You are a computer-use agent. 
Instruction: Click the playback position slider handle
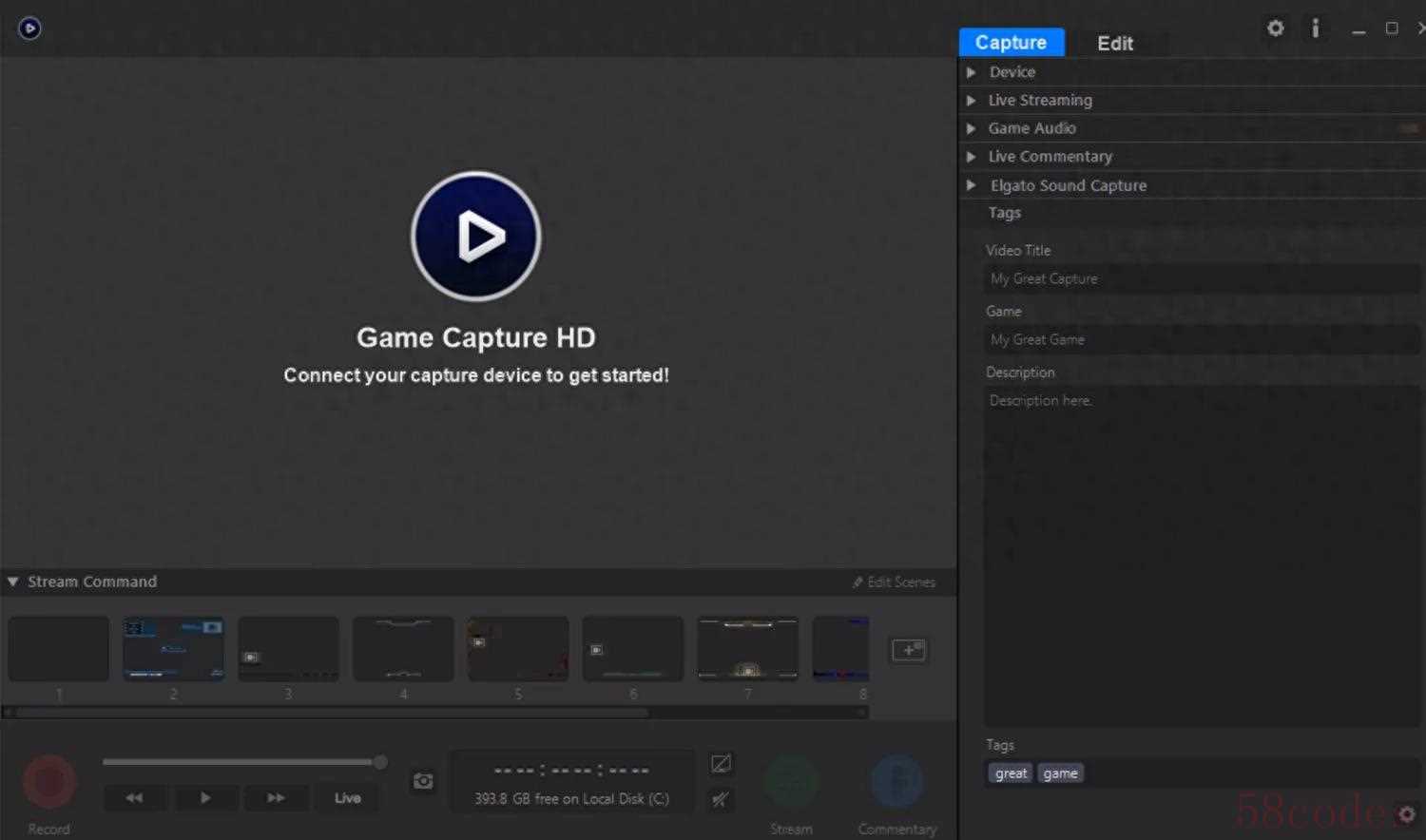(x=380, y=762)
